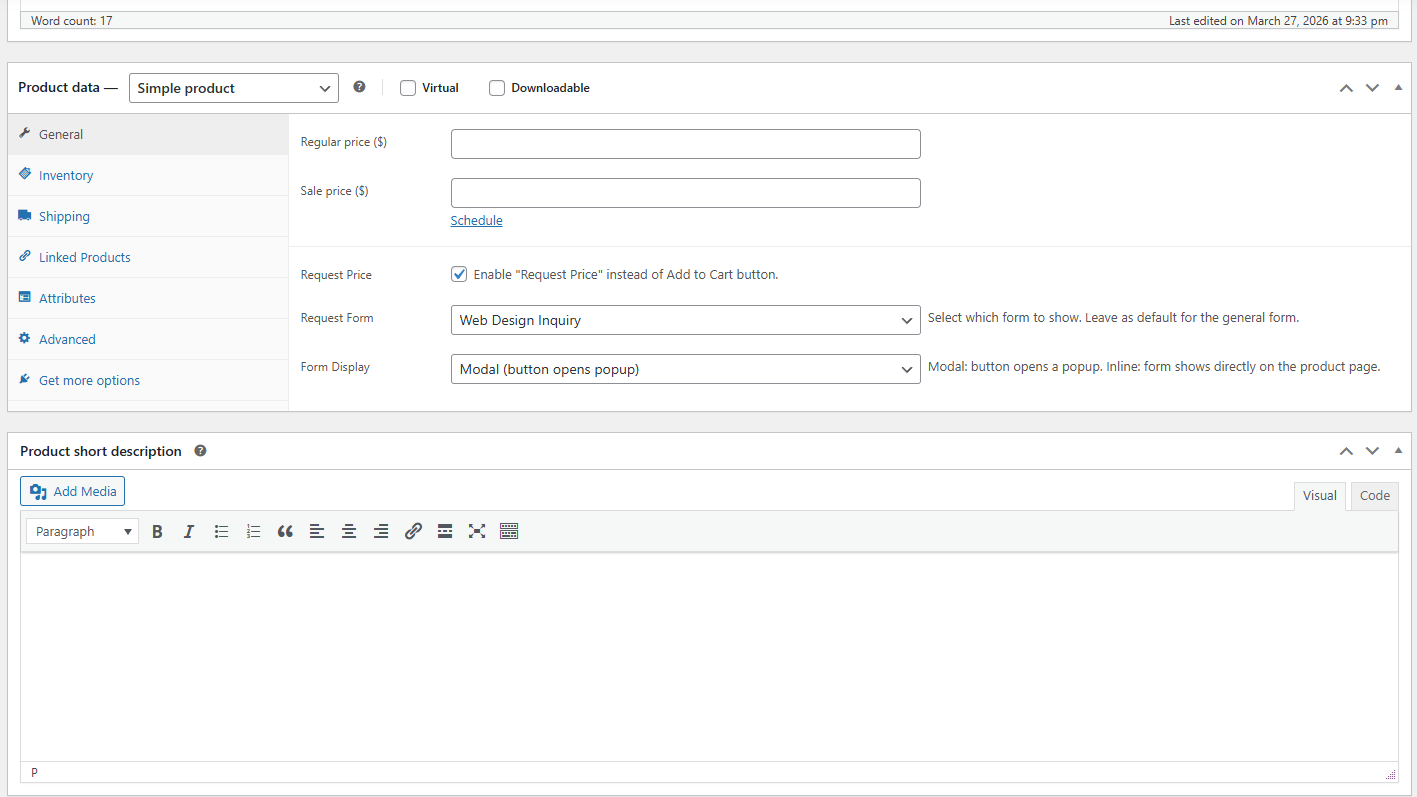This screenshot has height=797, width=1417.
Task: Open the Simple product type dropdown
Action: click(x=234, y=88)
